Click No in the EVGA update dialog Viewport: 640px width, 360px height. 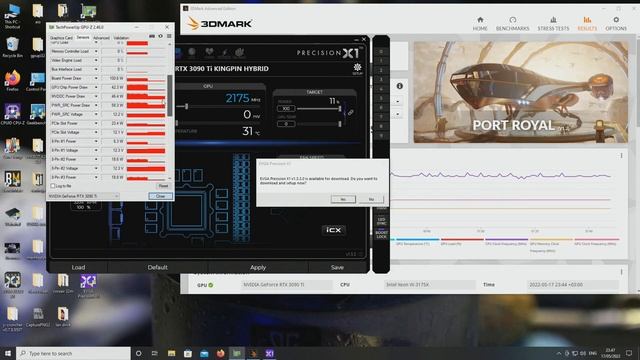click(371, 199)
